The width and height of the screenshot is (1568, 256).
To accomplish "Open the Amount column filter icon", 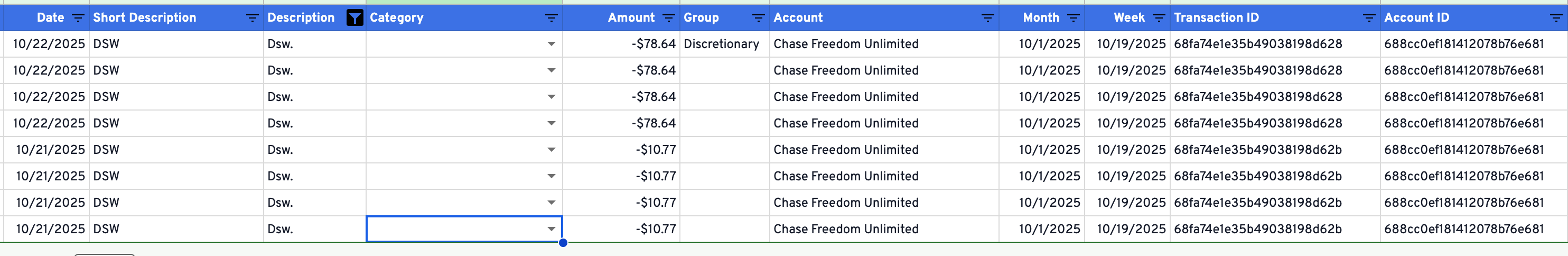I will (x=668, y=19).
